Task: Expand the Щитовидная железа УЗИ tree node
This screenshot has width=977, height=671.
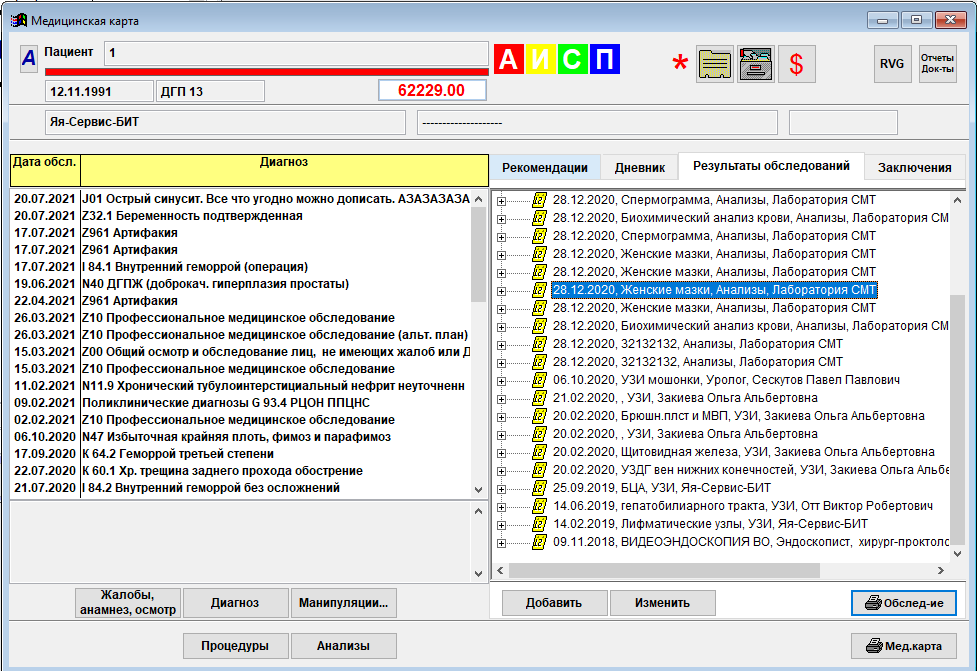Action: (x=502, y=452)
